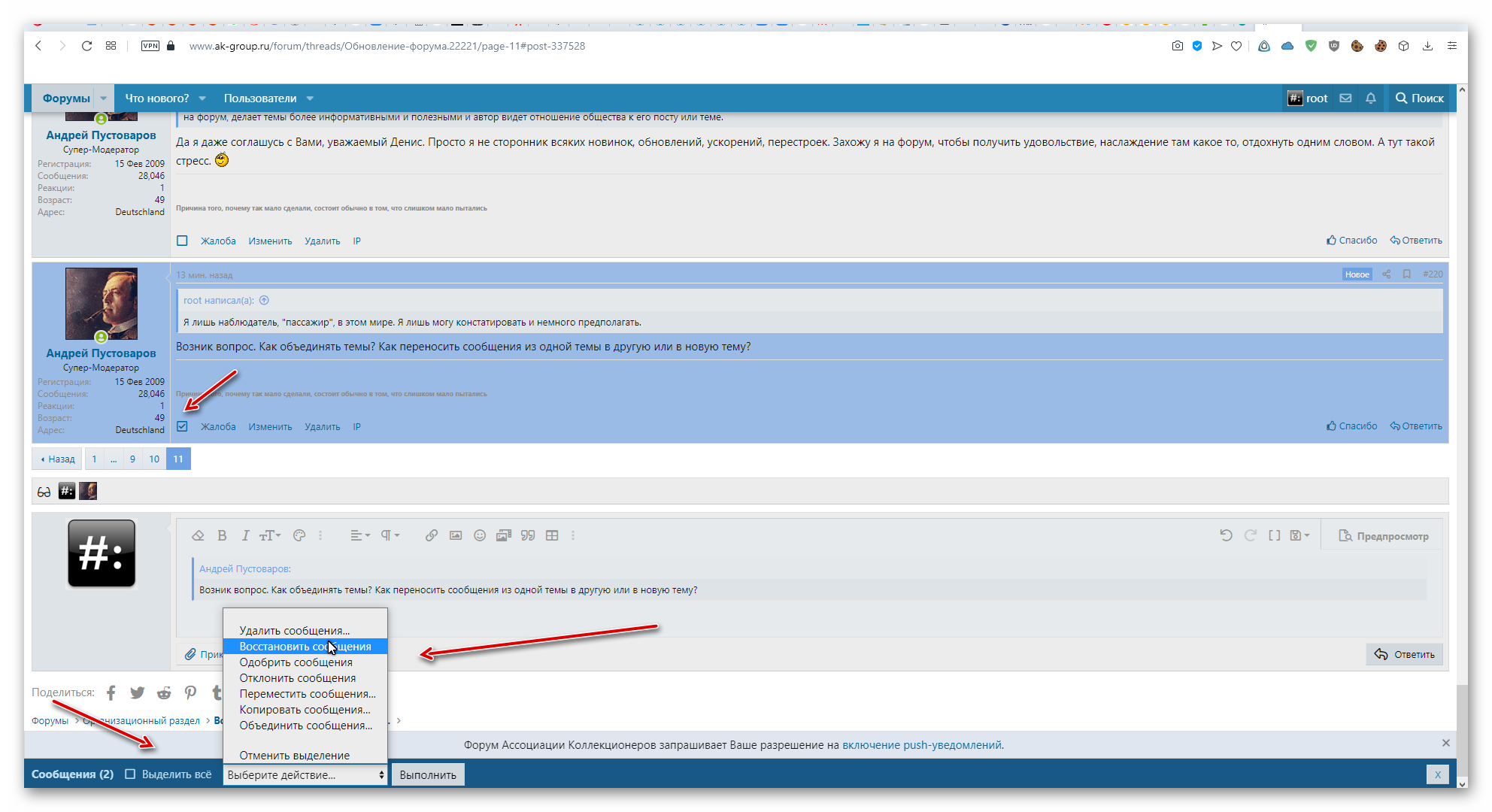The image size is (1492, 812).
Task: Click the Поиск search button
Action: (1420, 98)
